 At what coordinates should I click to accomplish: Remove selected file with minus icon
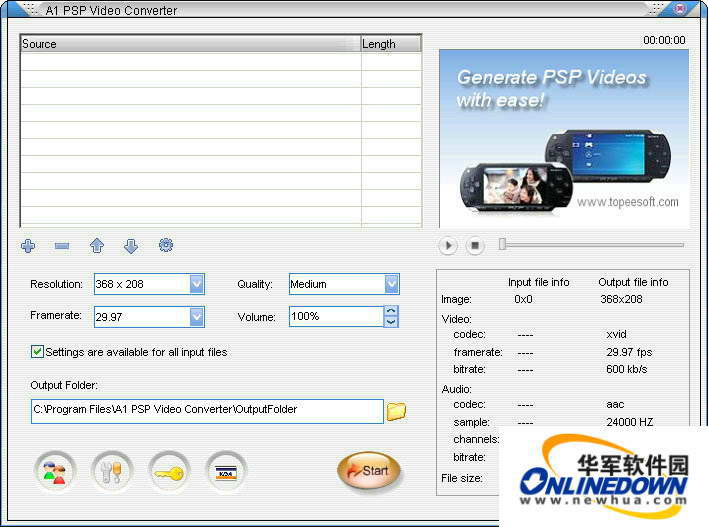(62, 246)
